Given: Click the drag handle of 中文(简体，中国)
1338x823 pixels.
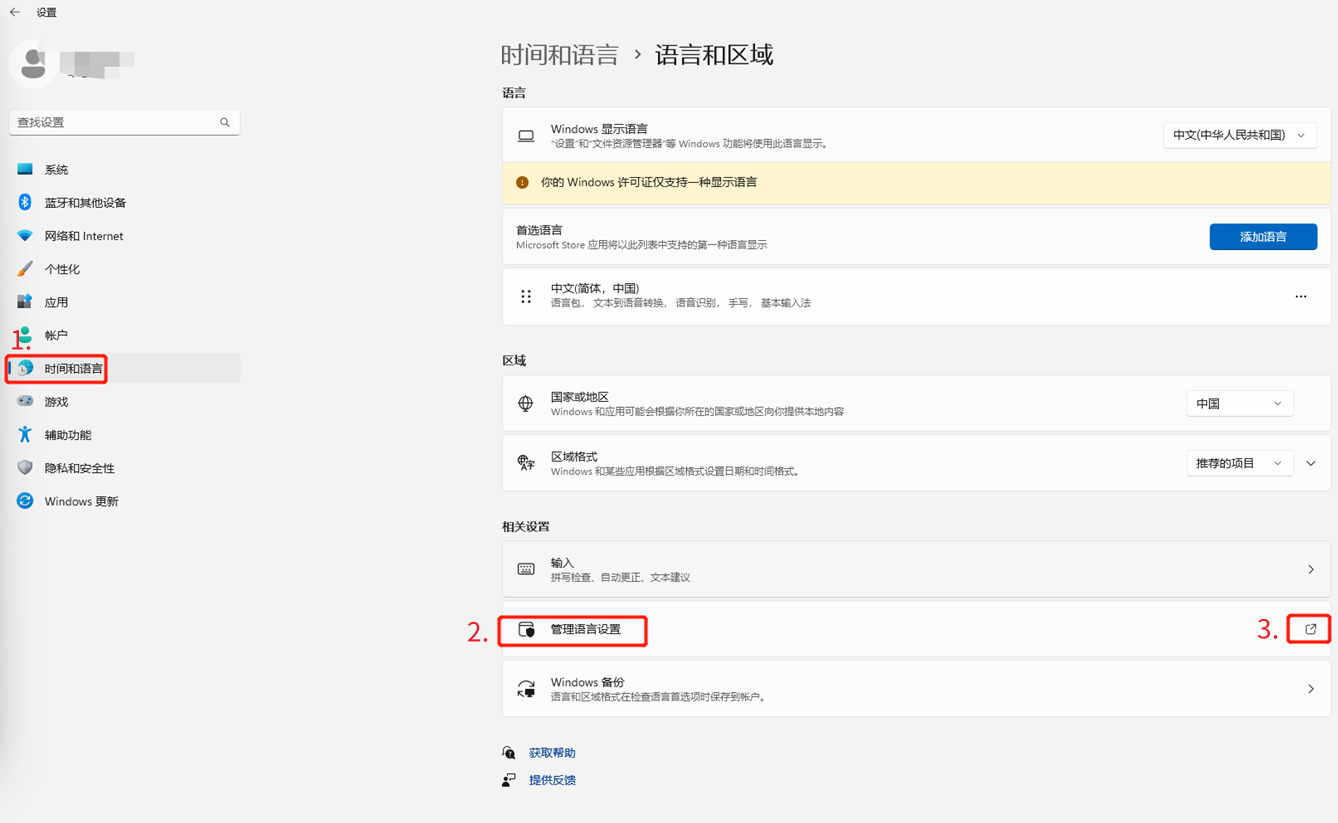Looking at the screenshot, I should tap(526, 296).
